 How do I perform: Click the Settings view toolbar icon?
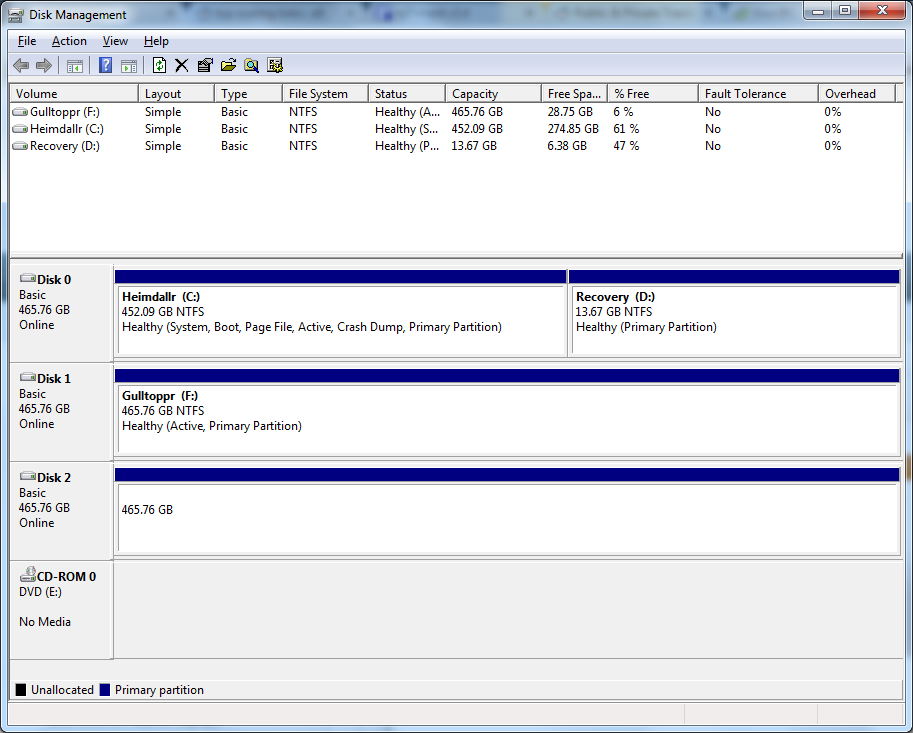[x=275, y=65]
